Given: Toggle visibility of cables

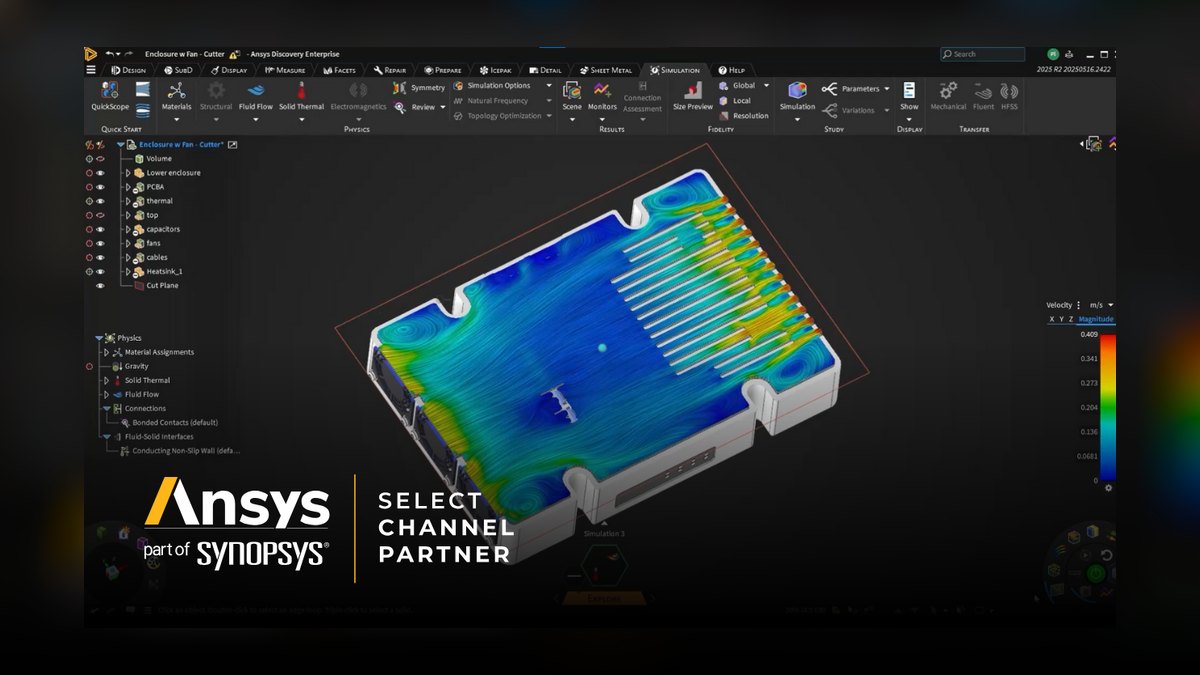Looking at the screenshot, I should pos(100,257).
